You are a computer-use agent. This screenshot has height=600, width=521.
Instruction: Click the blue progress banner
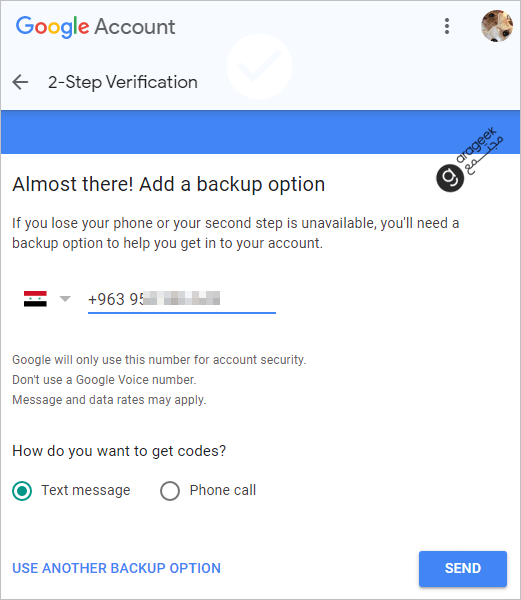click(x=260, y=132)
